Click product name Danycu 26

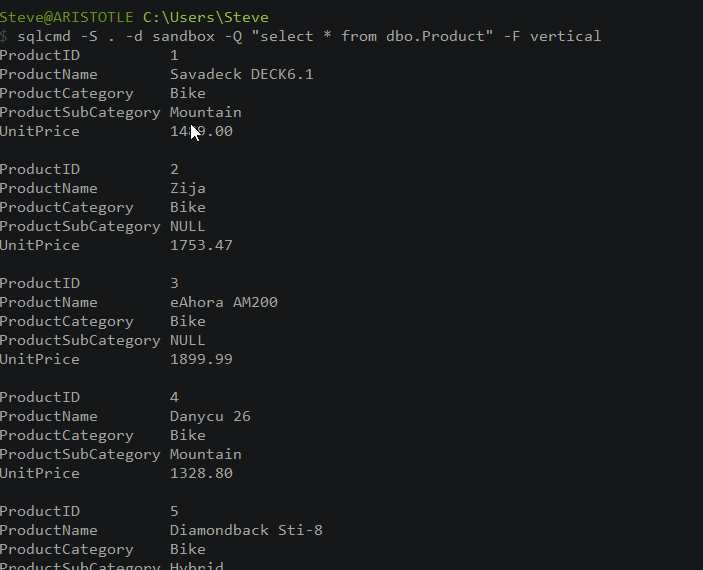pyautogui.click(x=210, y=416)
